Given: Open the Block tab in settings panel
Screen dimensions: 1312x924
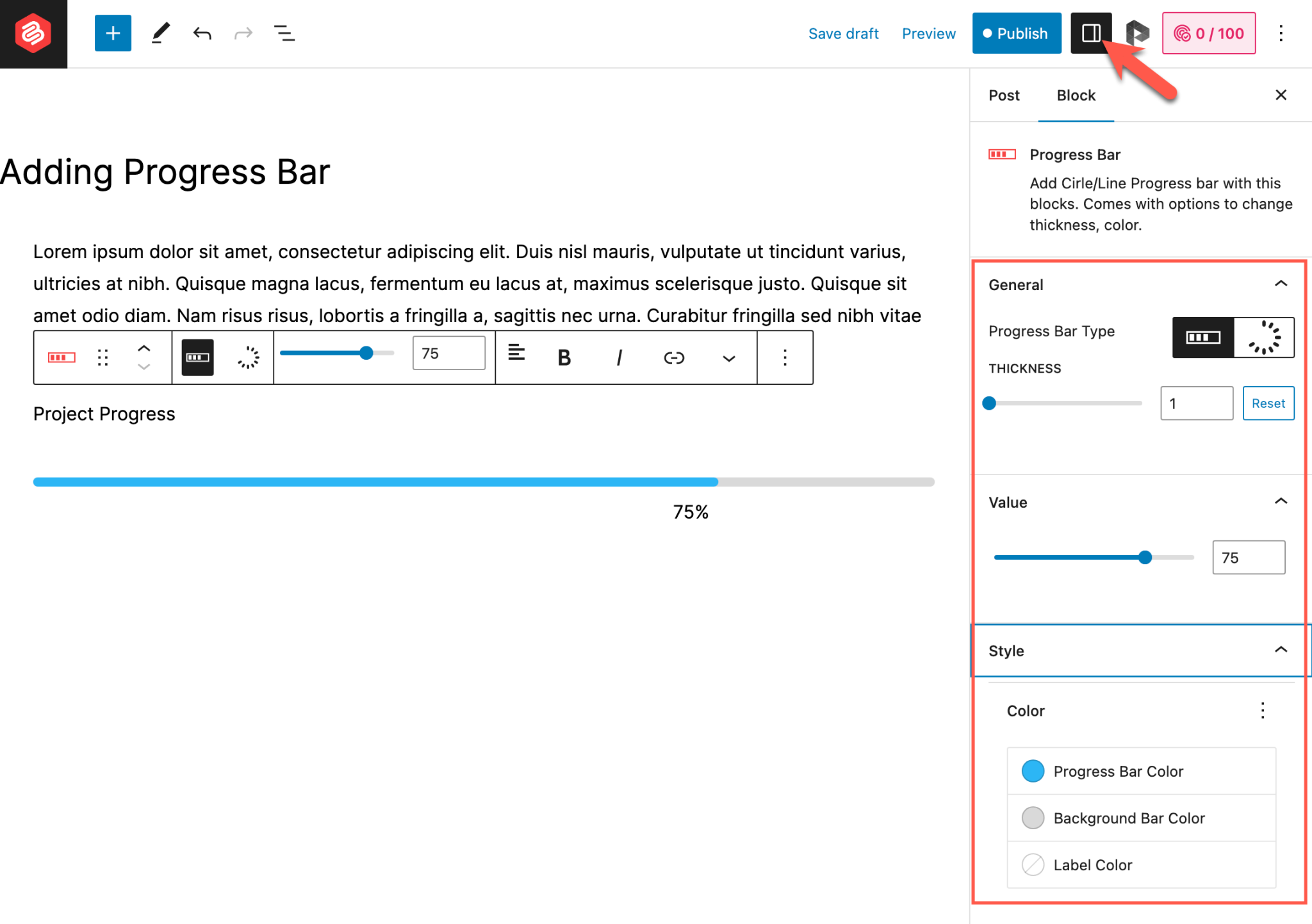Looking at the screenshot, I should coord(1076,95).
